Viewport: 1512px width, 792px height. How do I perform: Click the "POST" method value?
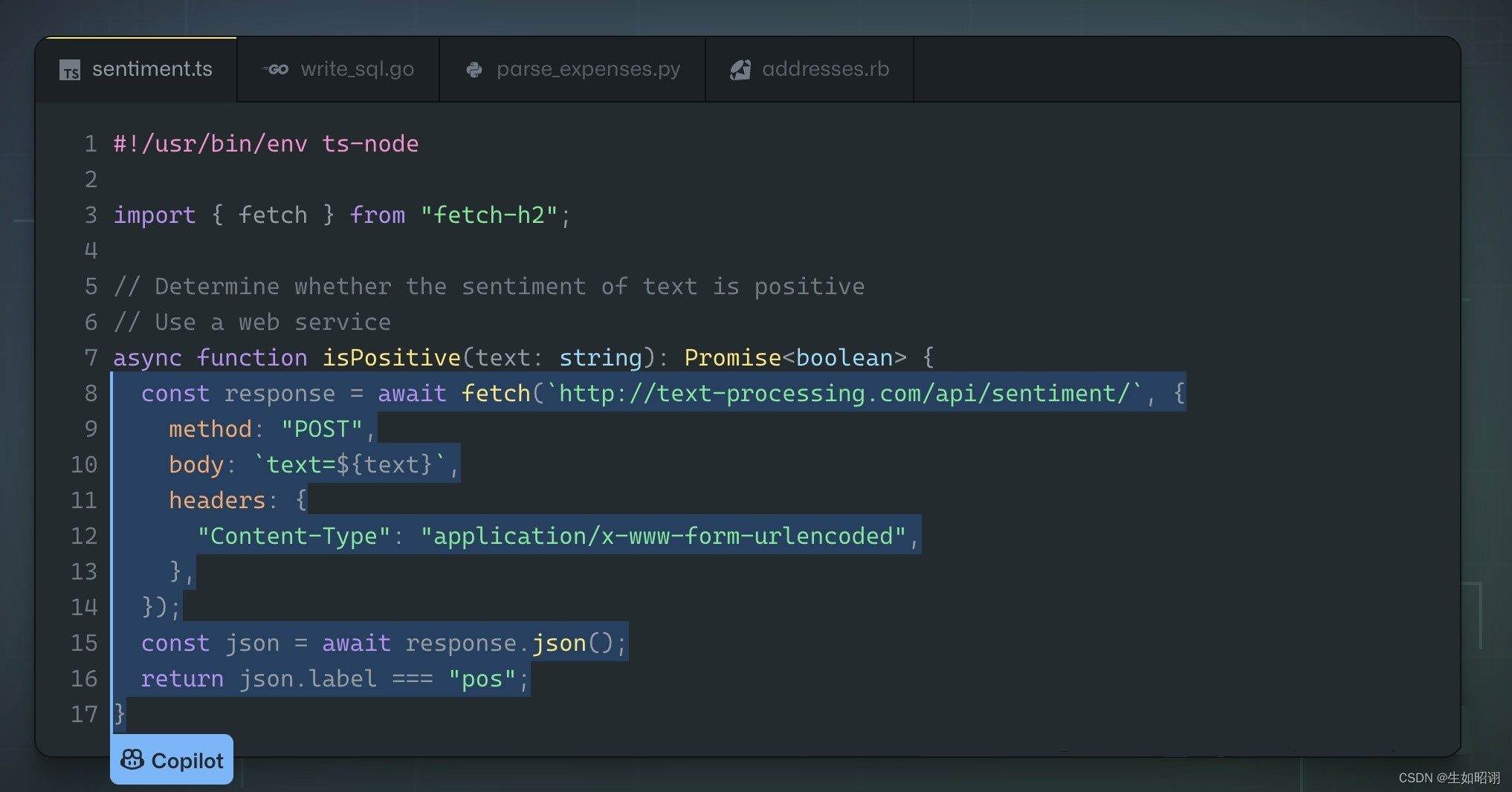pyautogui.click(x=321, y=429)
